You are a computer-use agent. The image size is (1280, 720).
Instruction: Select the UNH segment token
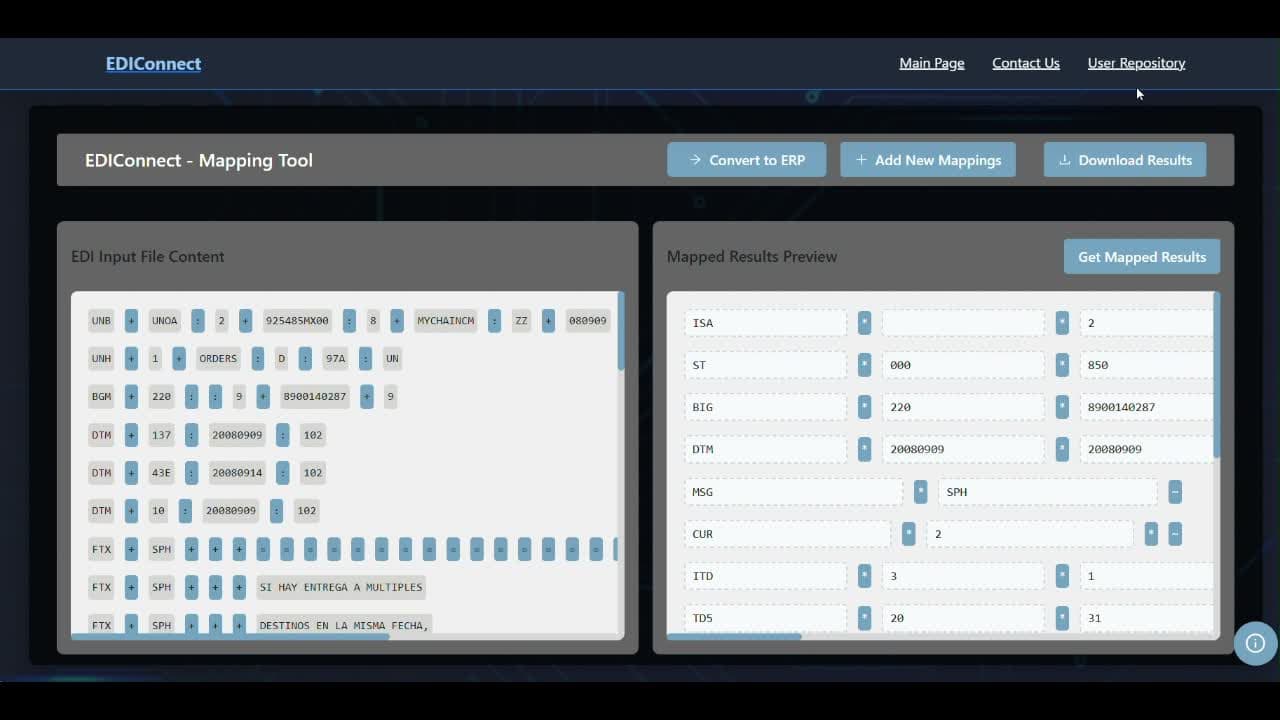coord(101,359)
